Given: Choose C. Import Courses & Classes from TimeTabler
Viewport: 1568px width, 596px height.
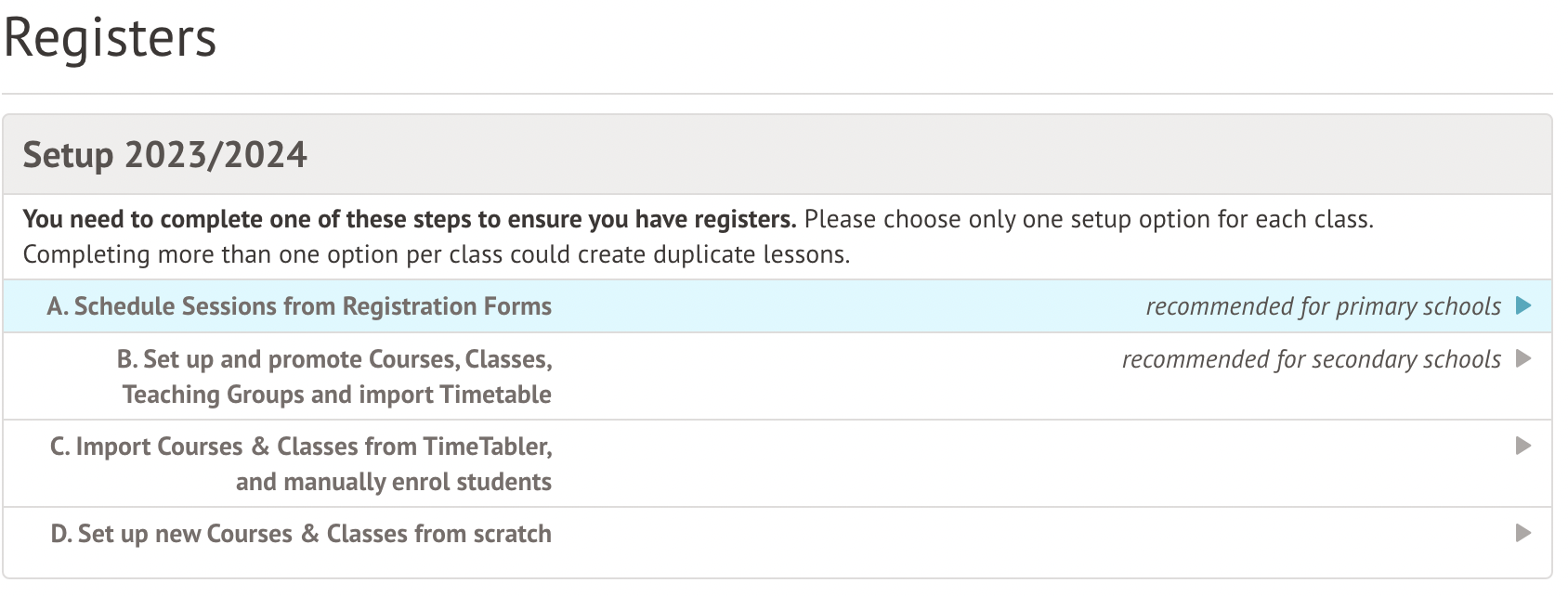Looking at the screenshot, I should point(301,447).
